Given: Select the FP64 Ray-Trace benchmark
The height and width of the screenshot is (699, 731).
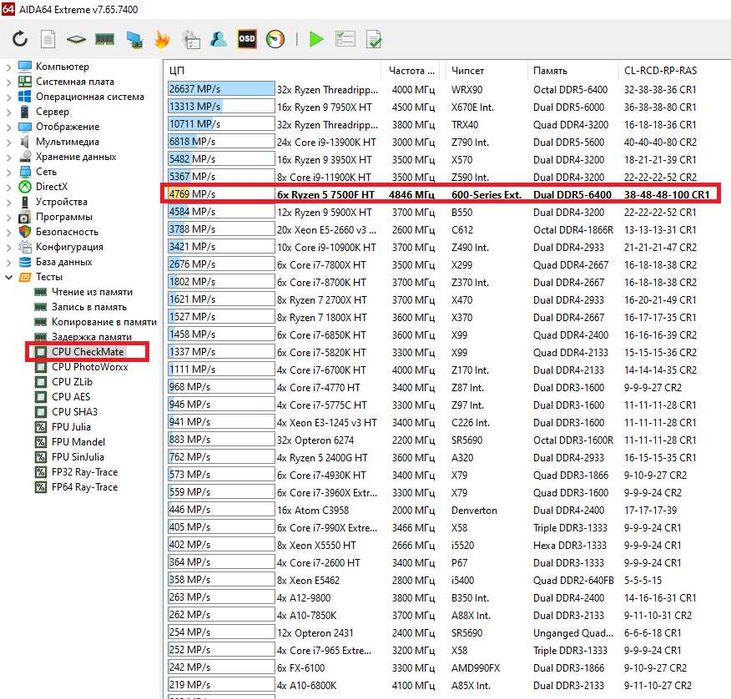Looking at the screenshot, I should [x=84, y=487].
